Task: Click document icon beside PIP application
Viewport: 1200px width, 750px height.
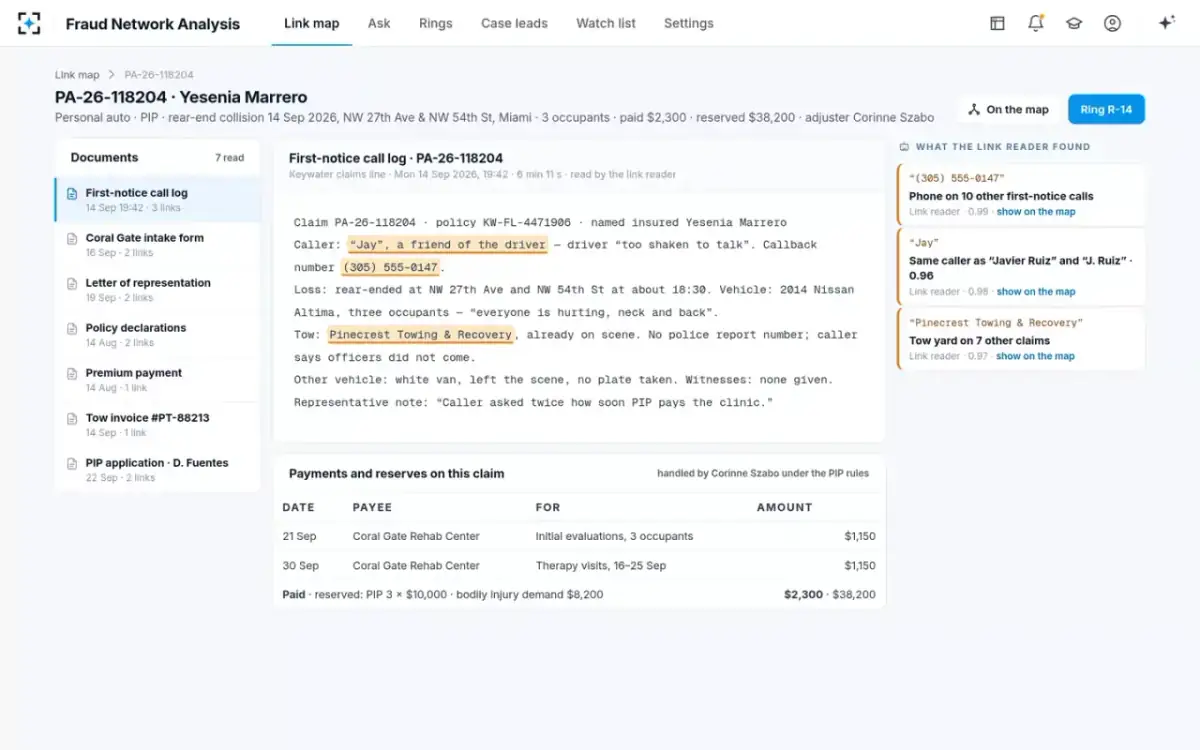Action: pyautogui.click(x=72, y=464)
